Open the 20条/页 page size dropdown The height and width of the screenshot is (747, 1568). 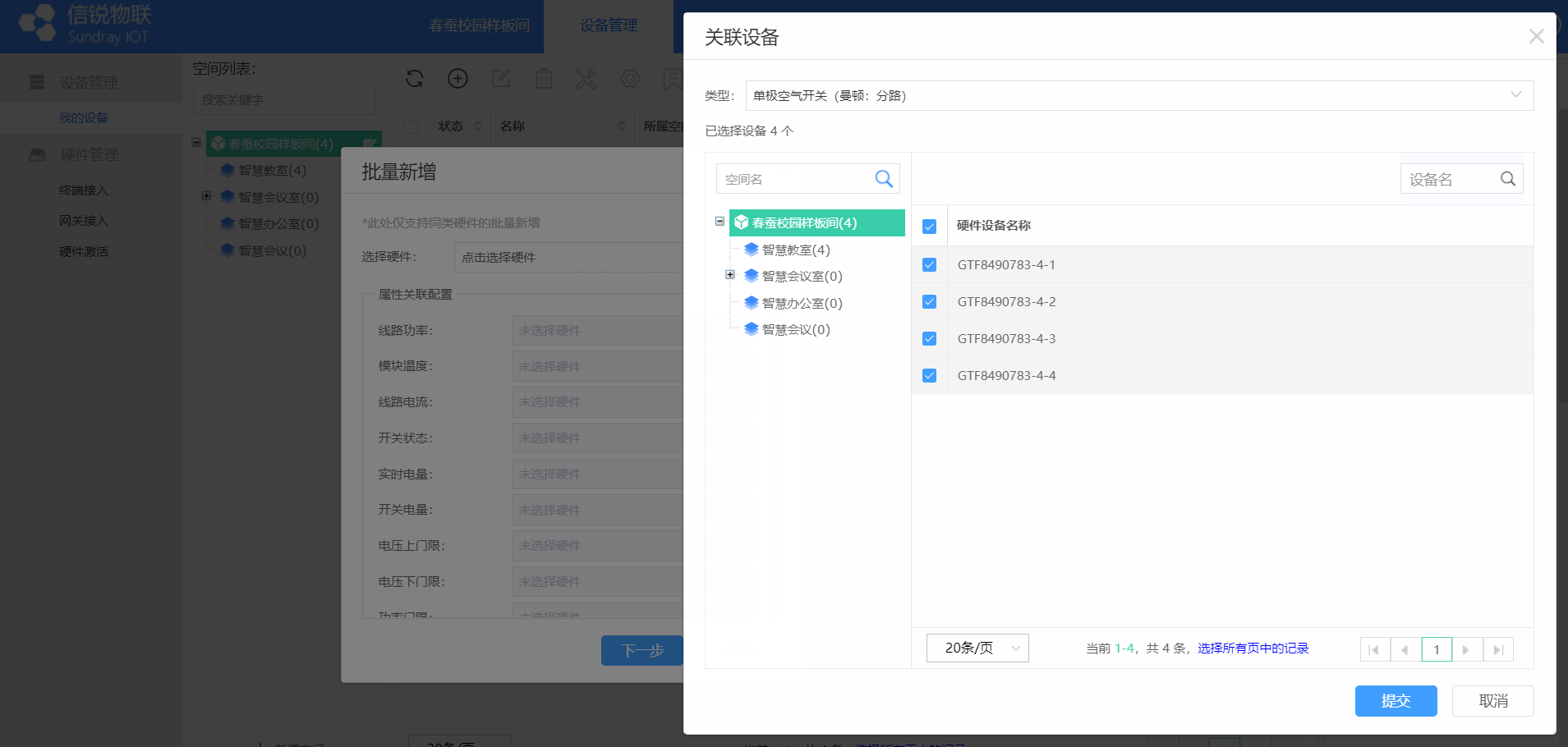coord(977,648)
